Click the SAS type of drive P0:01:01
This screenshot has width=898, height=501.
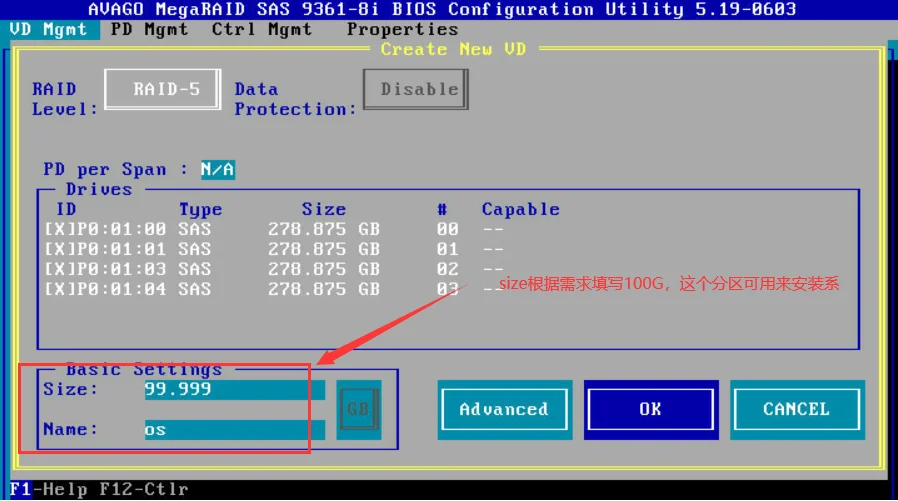tap(195, 249)
